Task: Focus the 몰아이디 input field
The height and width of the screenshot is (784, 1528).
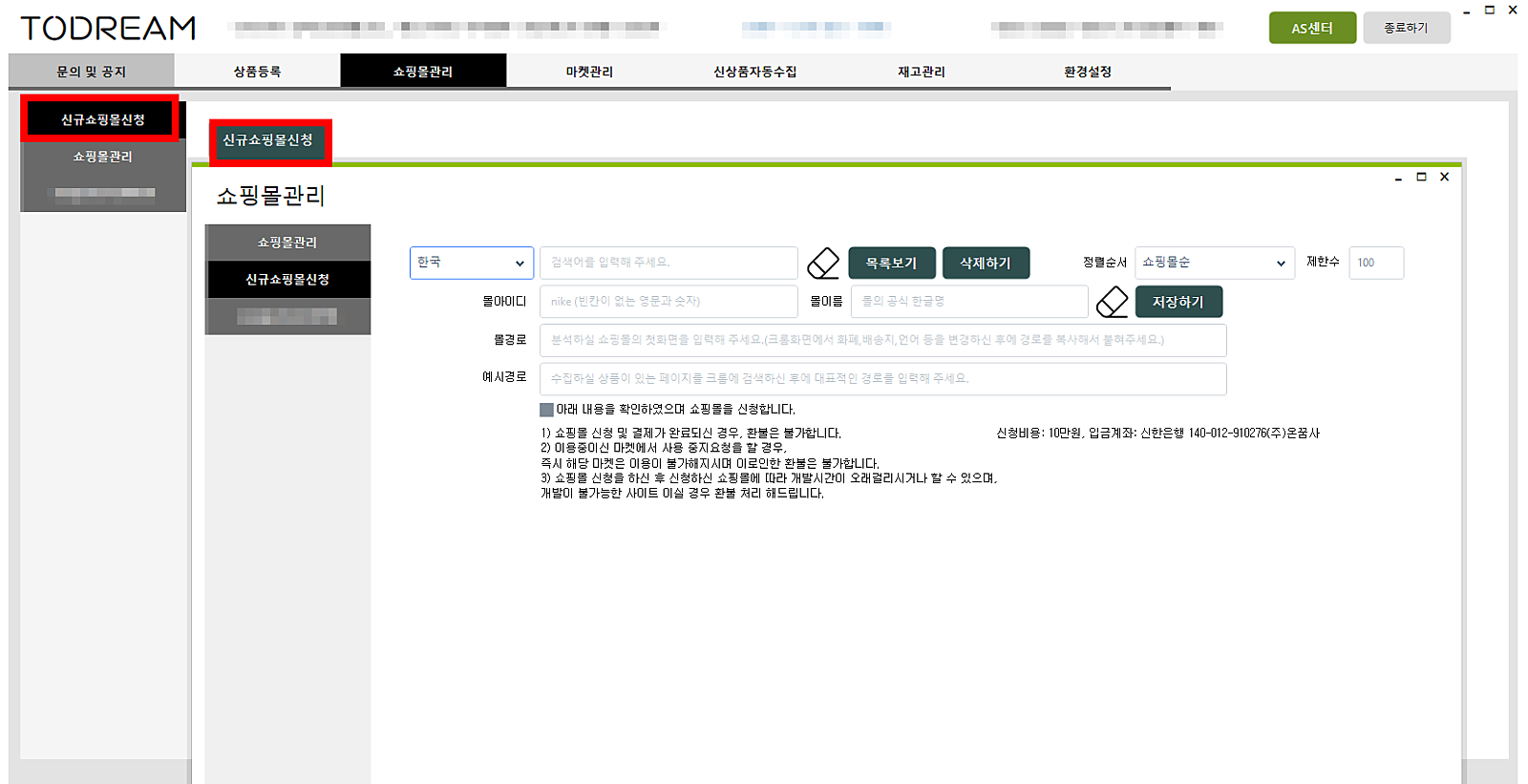Action: click(x=668, y=302)
